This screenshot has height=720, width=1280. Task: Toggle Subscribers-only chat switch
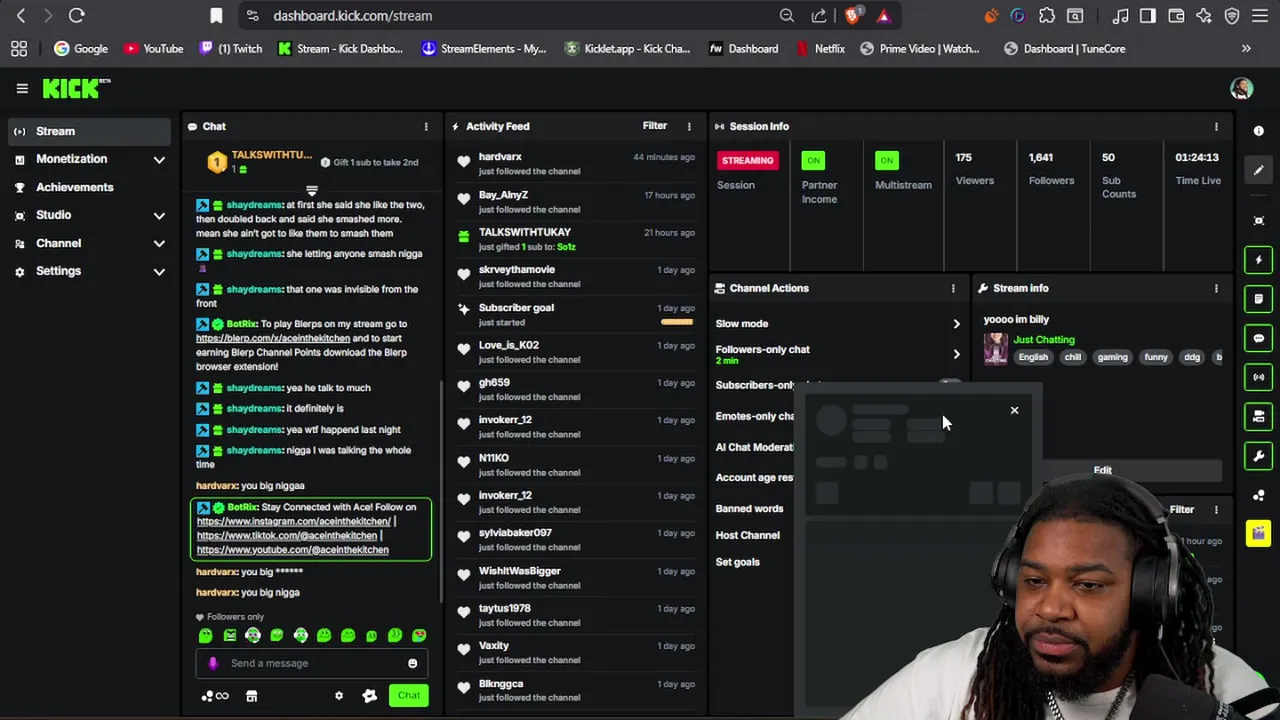pos(949,384)
